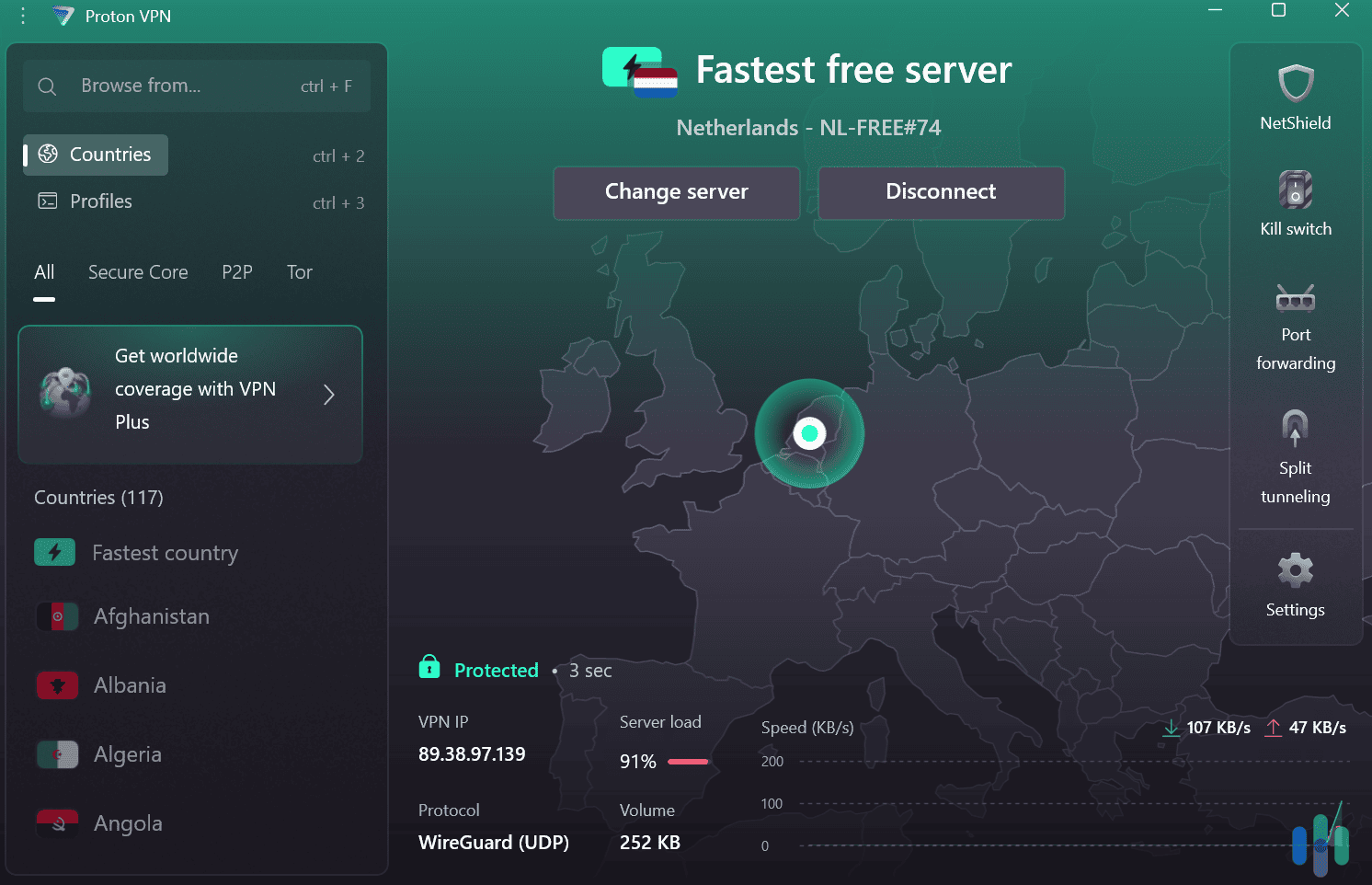This screenshot has height=885, width=1372.
Task: Toggle NetShield protection in the sidebar
Action: pyautogui.click(x=1295, y=85)
